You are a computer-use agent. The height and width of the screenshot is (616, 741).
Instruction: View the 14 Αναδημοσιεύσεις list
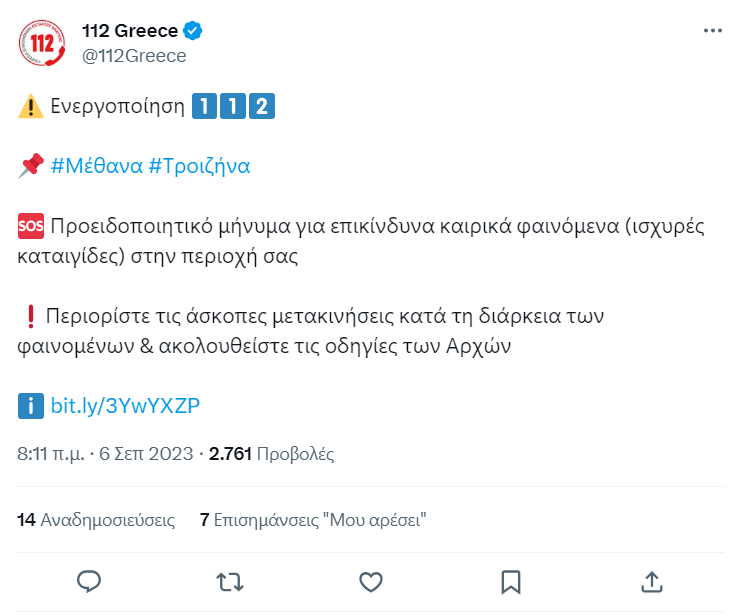pyautogui.click(x=96, y=520)
